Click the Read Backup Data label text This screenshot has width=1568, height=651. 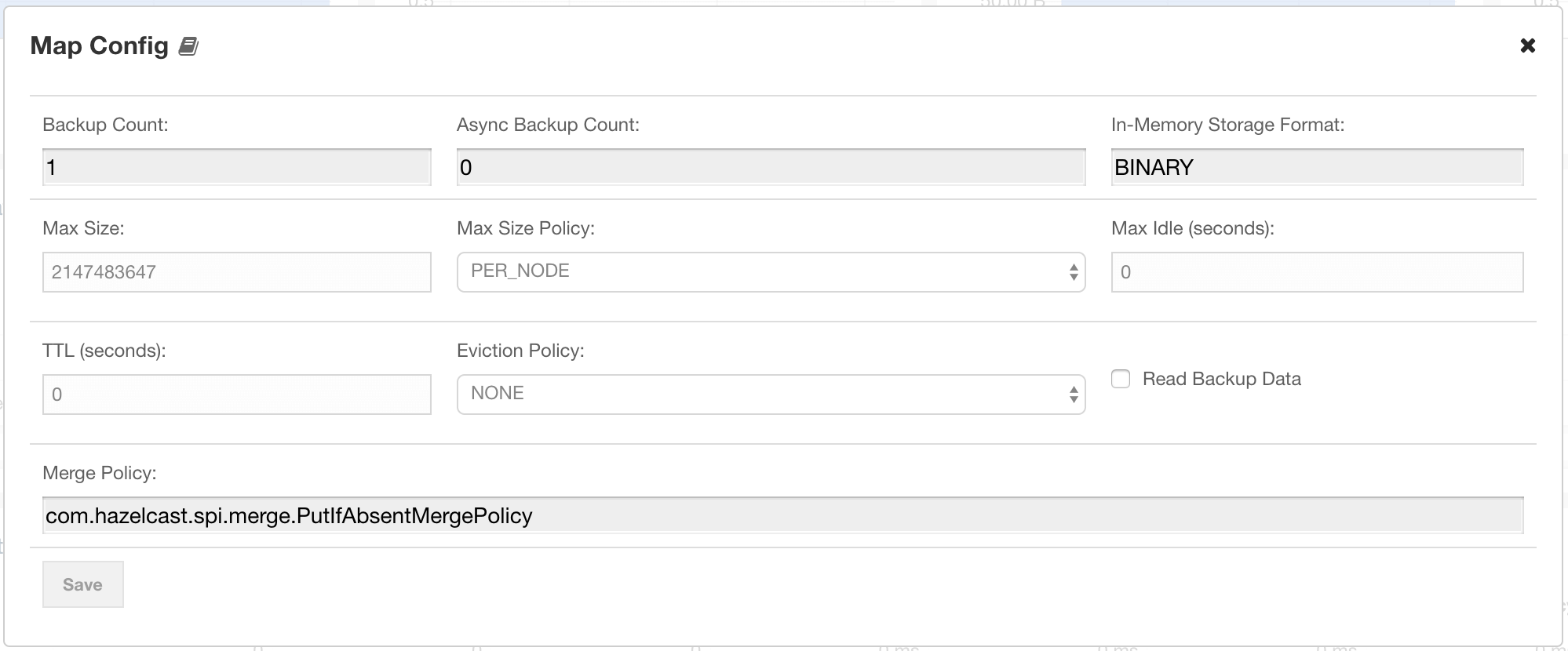tap(1221, 379)
